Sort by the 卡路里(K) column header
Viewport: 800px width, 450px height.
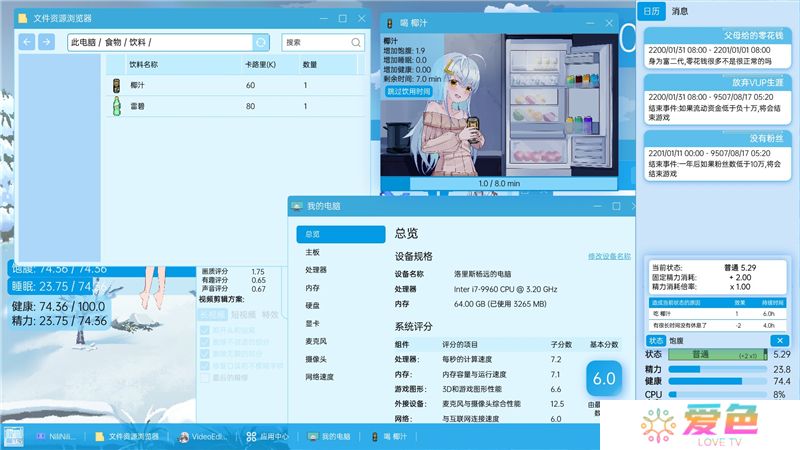coord(260,65)
